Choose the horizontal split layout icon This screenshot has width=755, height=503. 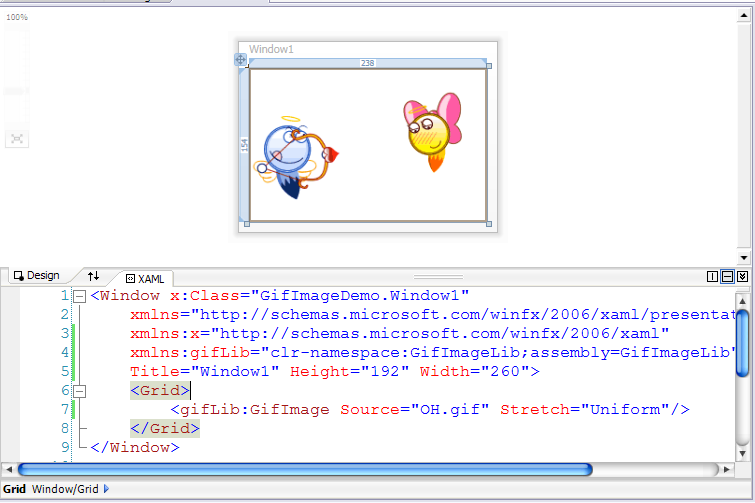(x=728, y=276)
